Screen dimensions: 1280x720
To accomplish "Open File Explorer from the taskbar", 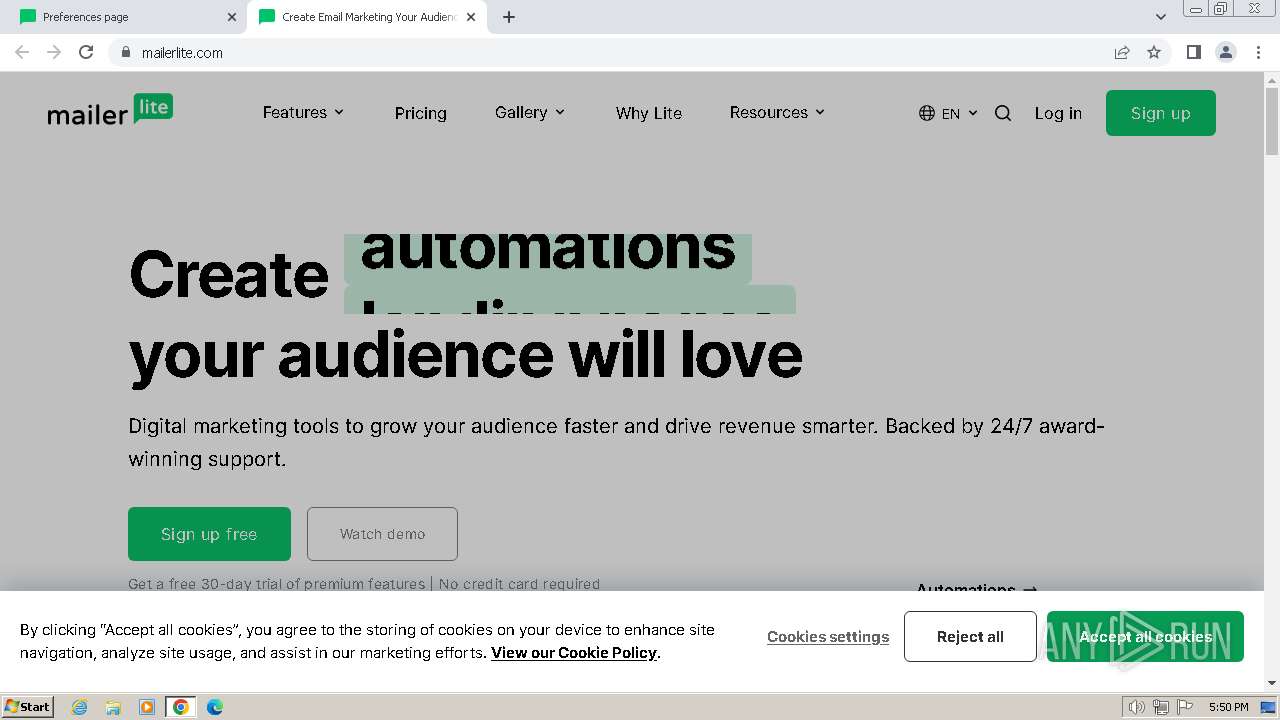I will click(x=113, y=707).
